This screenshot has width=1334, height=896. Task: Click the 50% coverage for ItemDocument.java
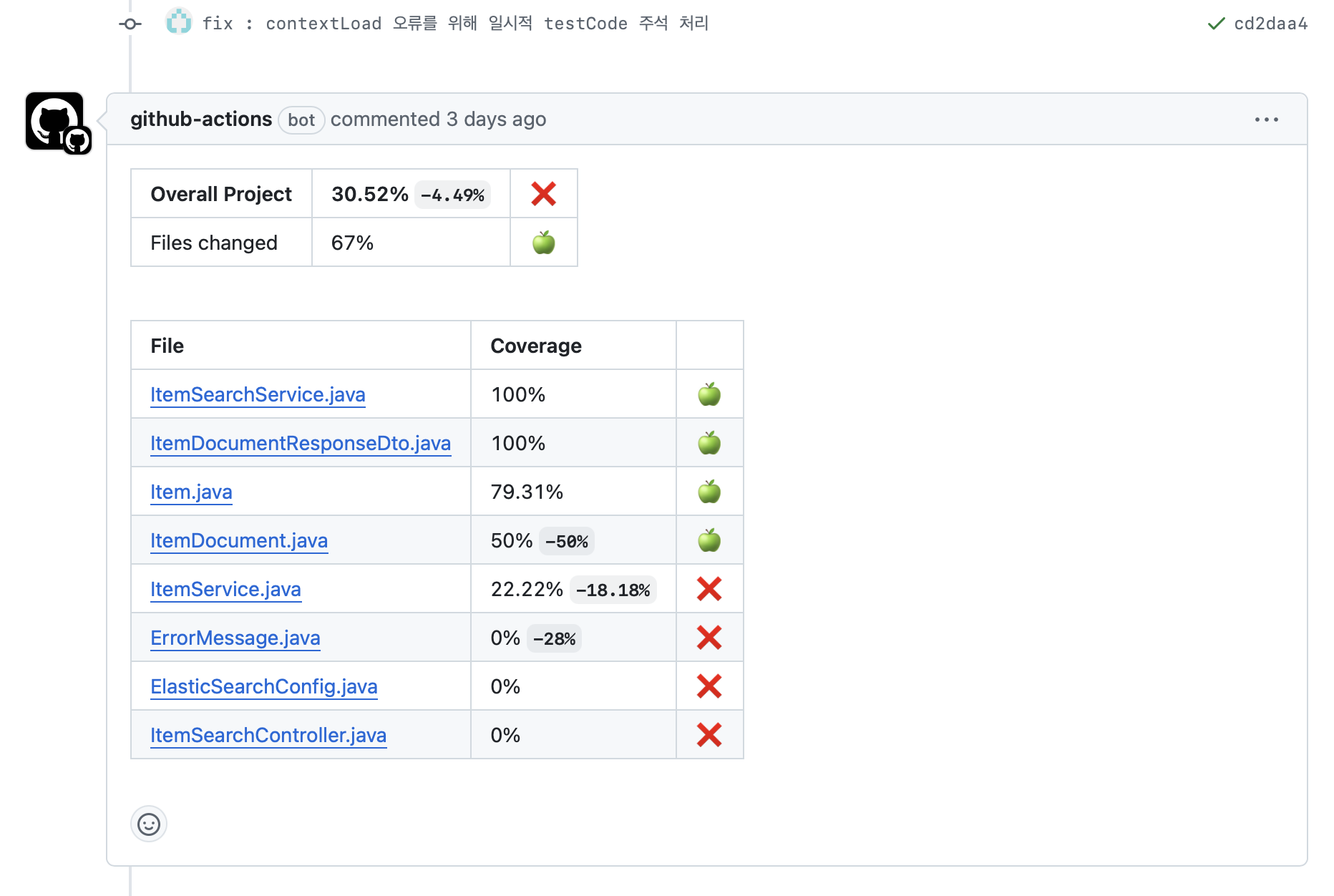click(x=512, y=540)
